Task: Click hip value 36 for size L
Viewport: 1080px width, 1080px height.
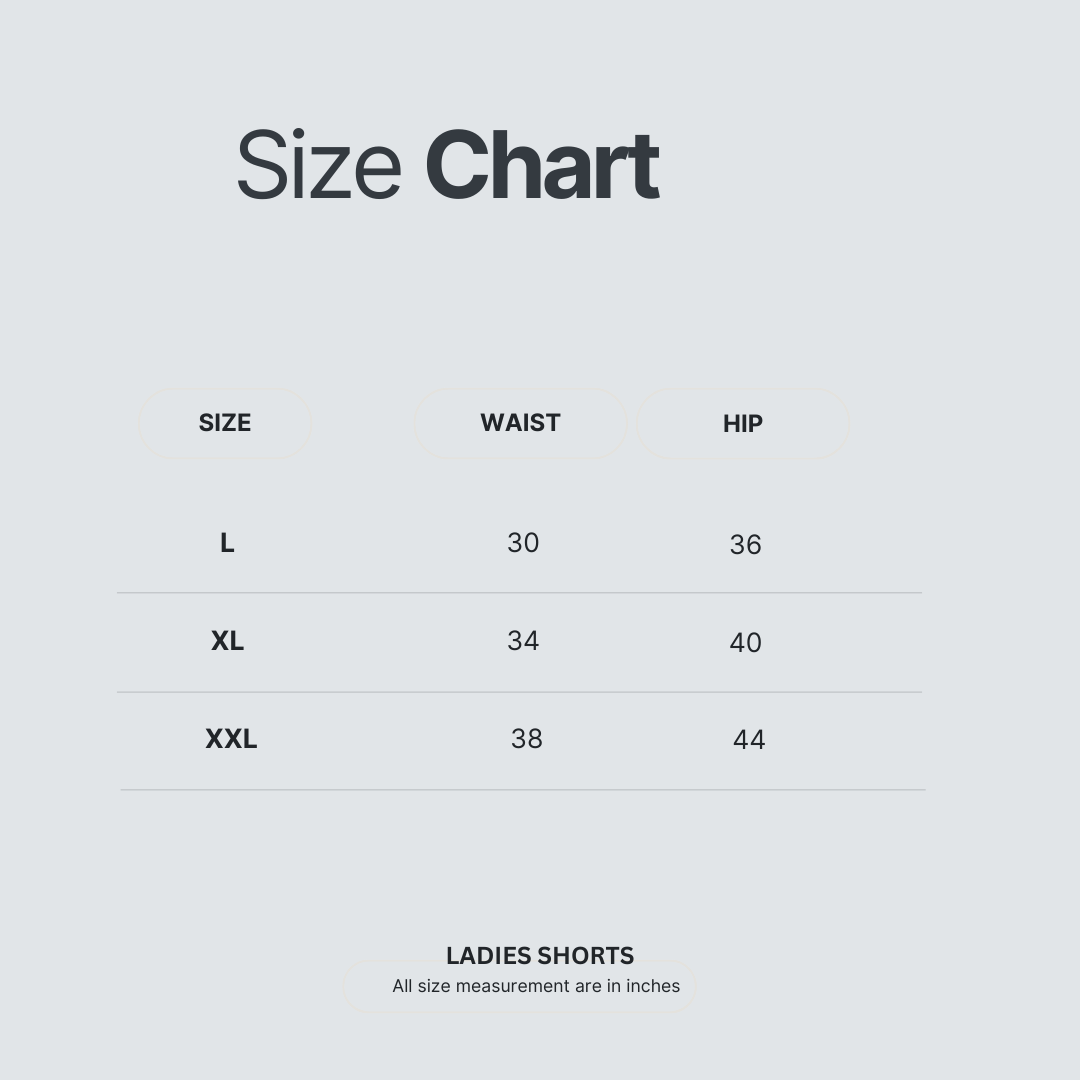Action: 746,545
